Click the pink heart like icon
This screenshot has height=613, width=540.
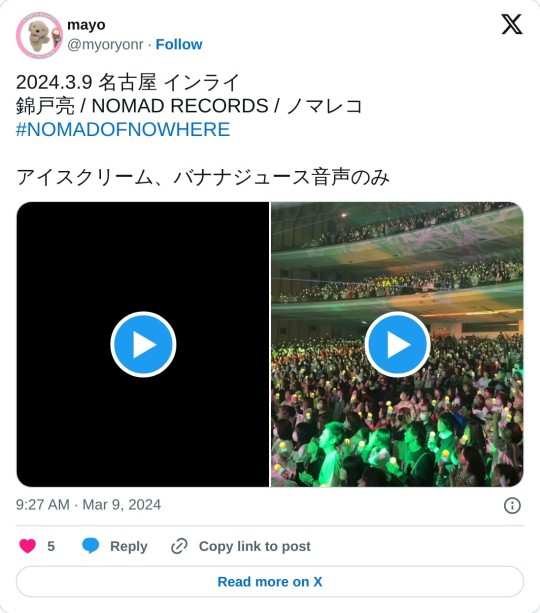click(x=27, y=546)
